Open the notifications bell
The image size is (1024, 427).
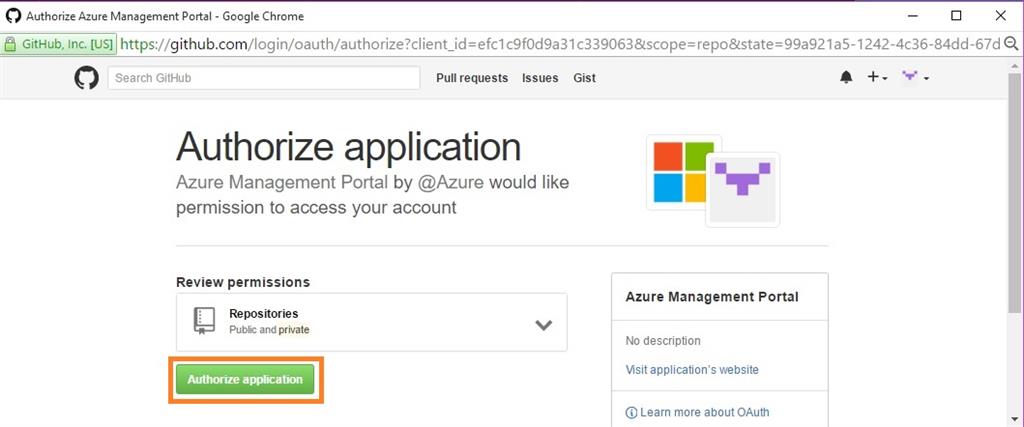[846, 78]
